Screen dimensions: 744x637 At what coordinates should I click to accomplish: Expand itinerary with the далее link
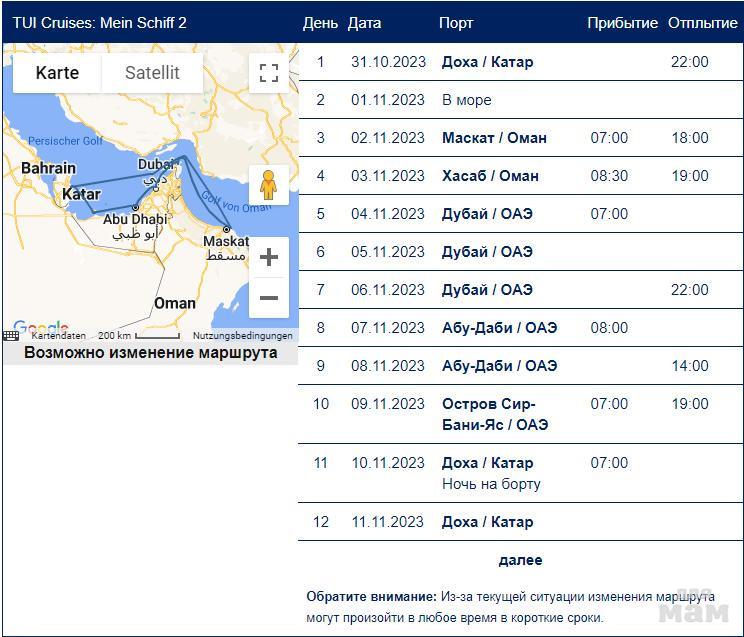(x=520, y=560)
